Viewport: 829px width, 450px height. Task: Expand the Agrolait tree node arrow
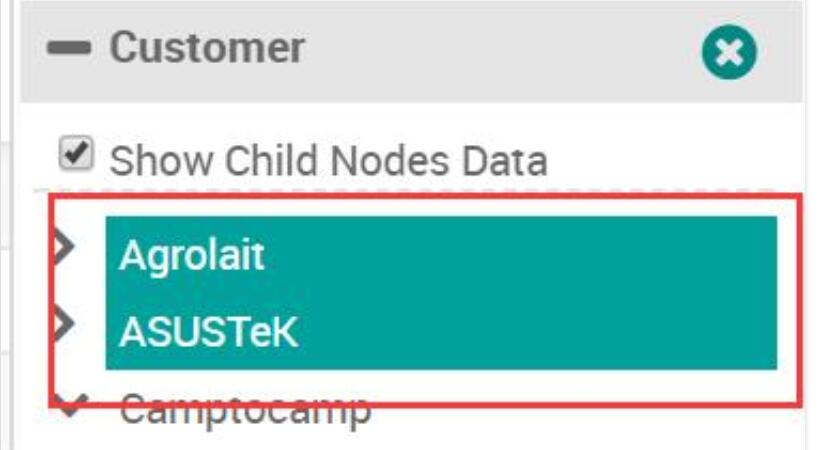(66, 251)
